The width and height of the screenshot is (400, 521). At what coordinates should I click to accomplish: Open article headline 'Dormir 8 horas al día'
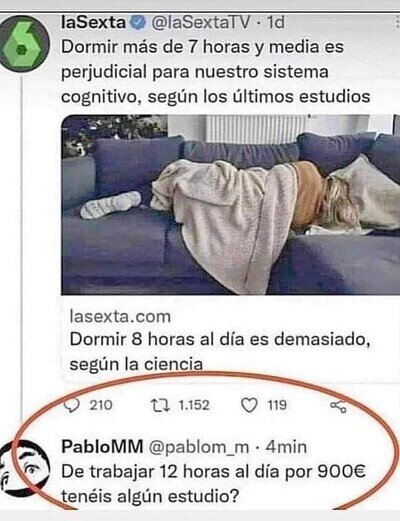click(x=220, y=352)
